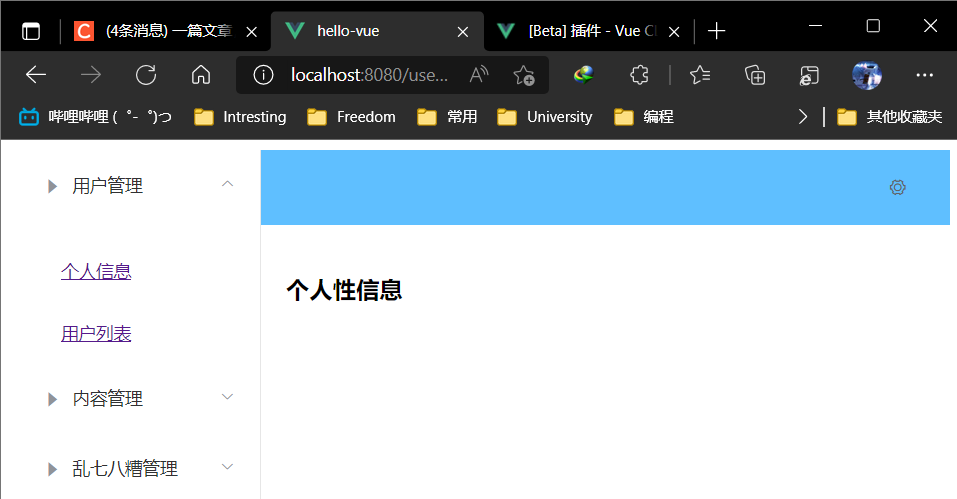Image resolution: width=957 pixels, height=499 pixels.
Task: Open the 编程 bookmarks folder
Action: pos(643,117)
